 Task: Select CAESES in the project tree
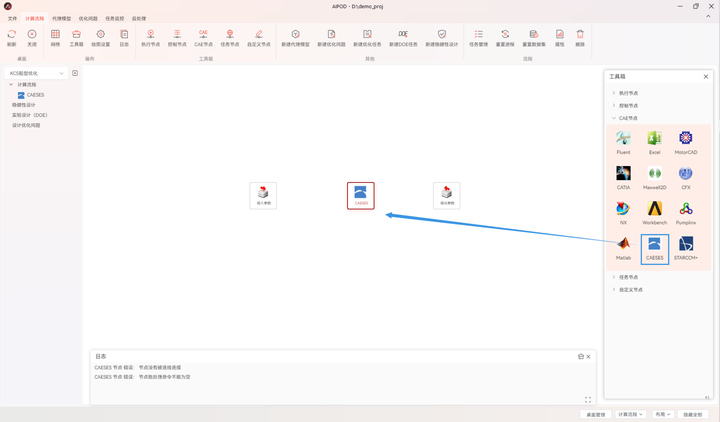point(31,95)
